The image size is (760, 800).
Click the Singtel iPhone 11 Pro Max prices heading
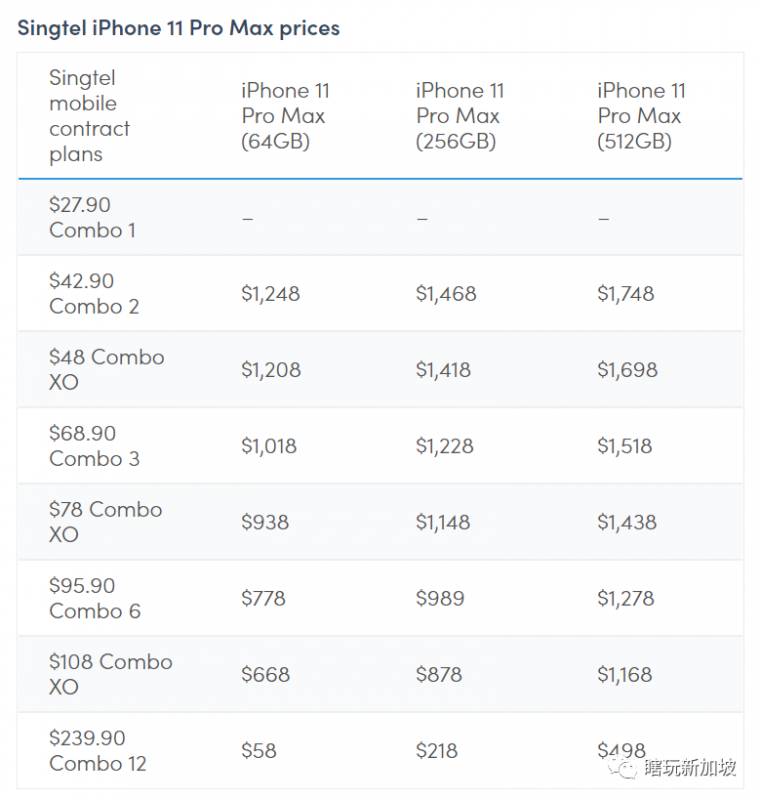click(x=178, y=27)
